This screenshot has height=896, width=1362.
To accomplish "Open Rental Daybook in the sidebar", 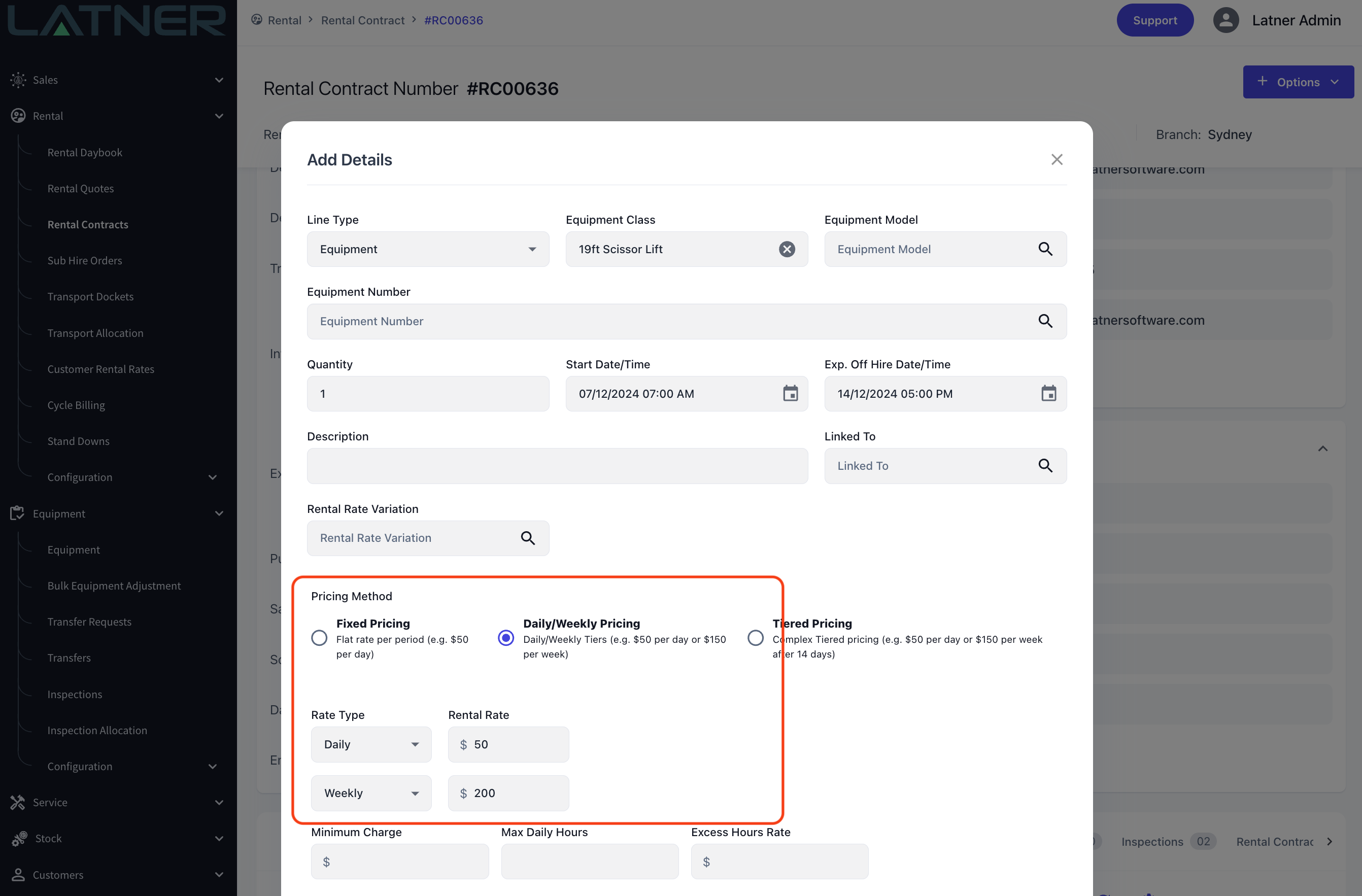I will coord(85,152).
